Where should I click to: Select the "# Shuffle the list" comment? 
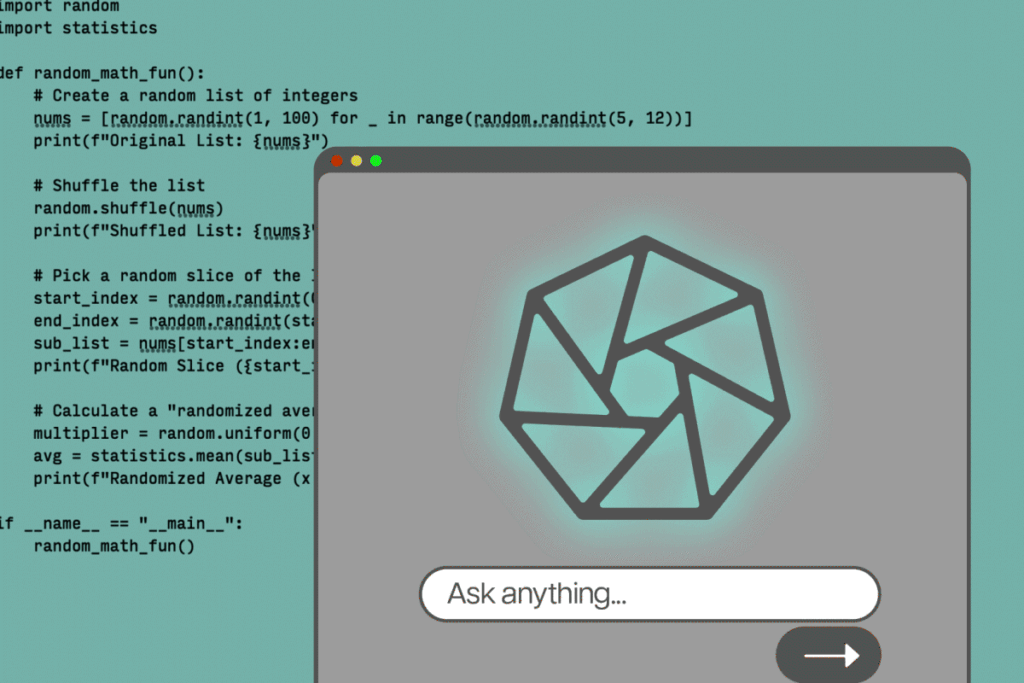click(x=118, y=186)
